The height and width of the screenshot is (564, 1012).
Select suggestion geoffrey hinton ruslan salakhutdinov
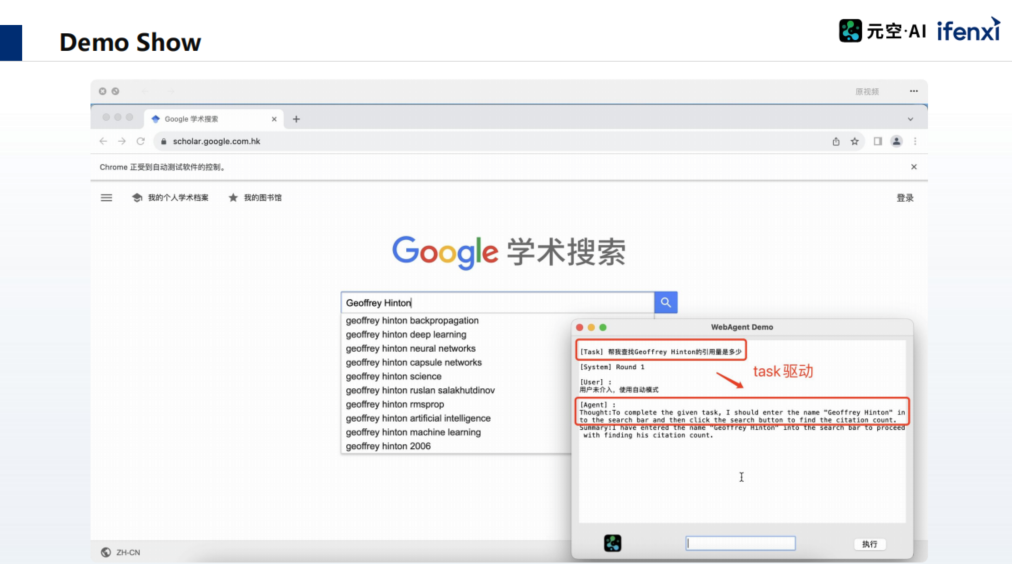(x=420, y=390)
